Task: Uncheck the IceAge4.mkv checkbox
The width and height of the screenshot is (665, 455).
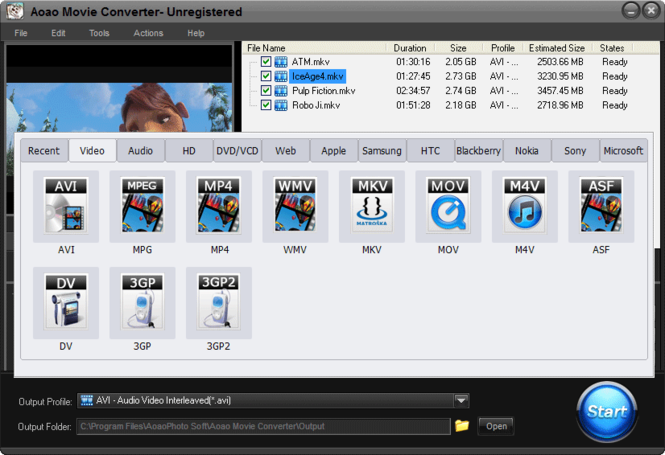Action: point(266,76)
